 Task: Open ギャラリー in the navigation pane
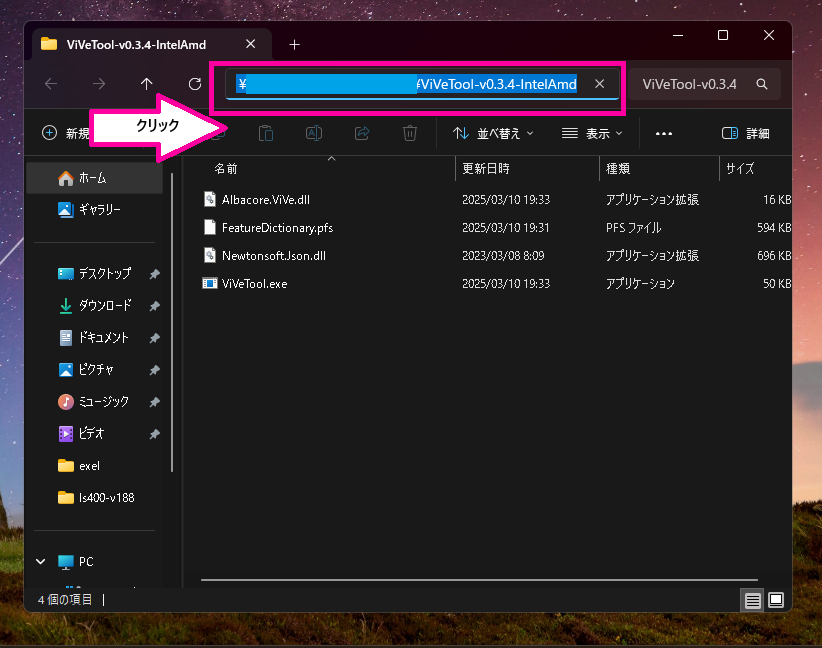[x=94, y=210]
